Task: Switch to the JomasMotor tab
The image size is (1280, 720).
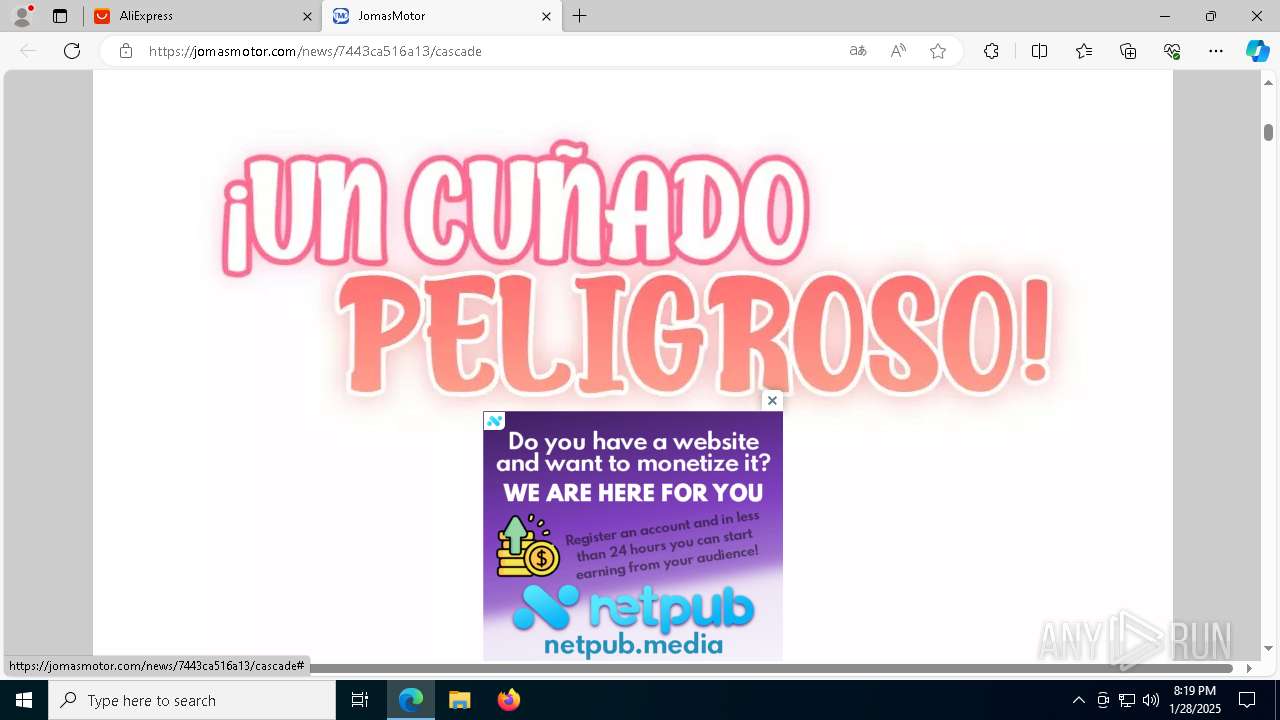Action: tap(442, 16)
